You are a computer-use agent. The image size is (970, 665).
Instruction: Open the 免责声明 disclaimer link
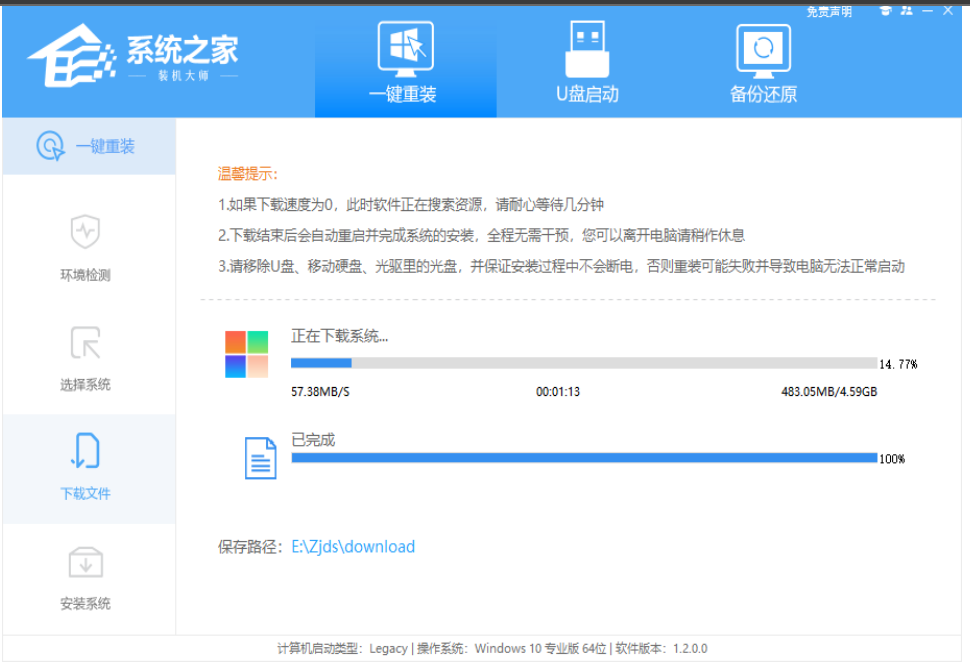(829, 12)
